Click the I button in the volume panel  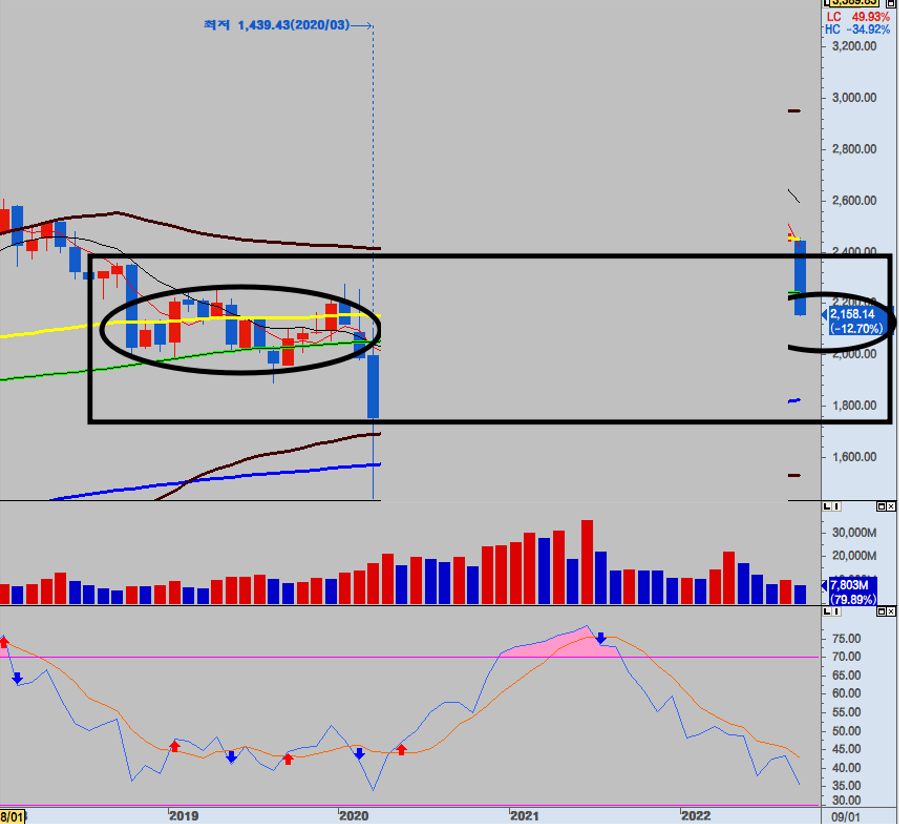click(837, 506)
